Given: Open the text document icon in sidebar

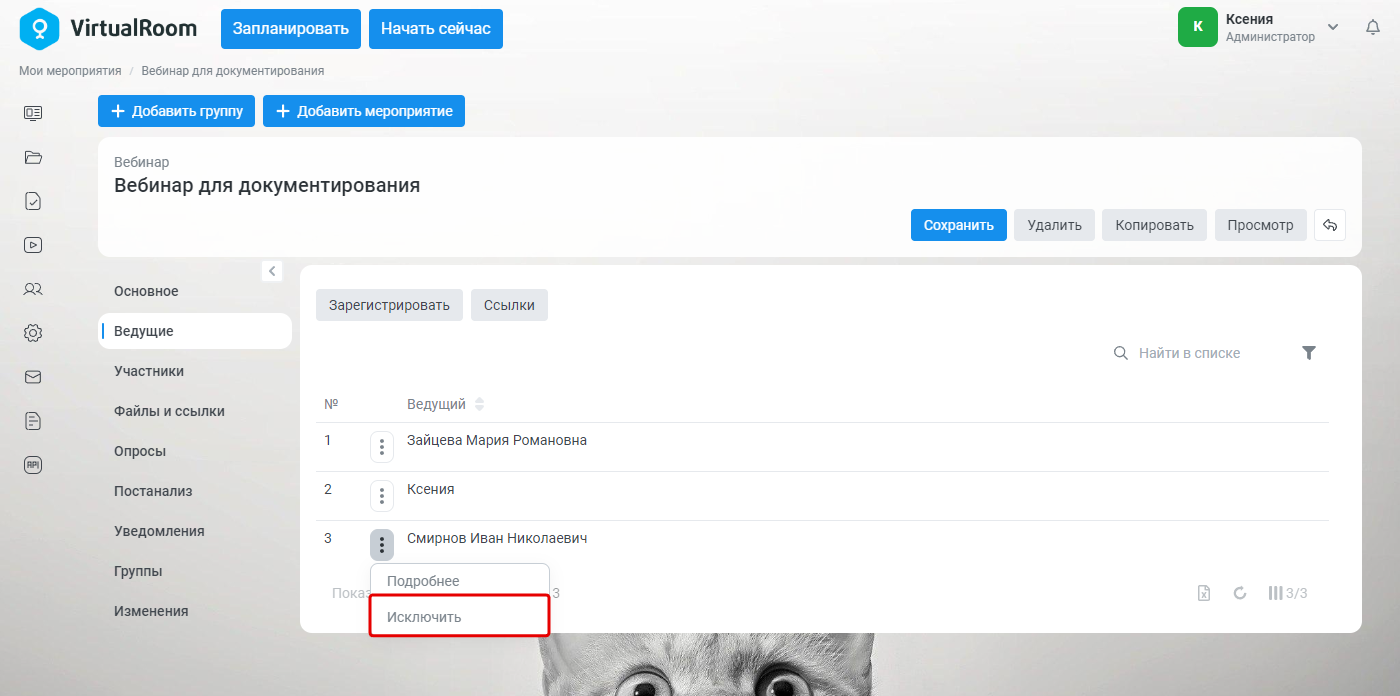Looking at the screenshot, I should (33, 421).
